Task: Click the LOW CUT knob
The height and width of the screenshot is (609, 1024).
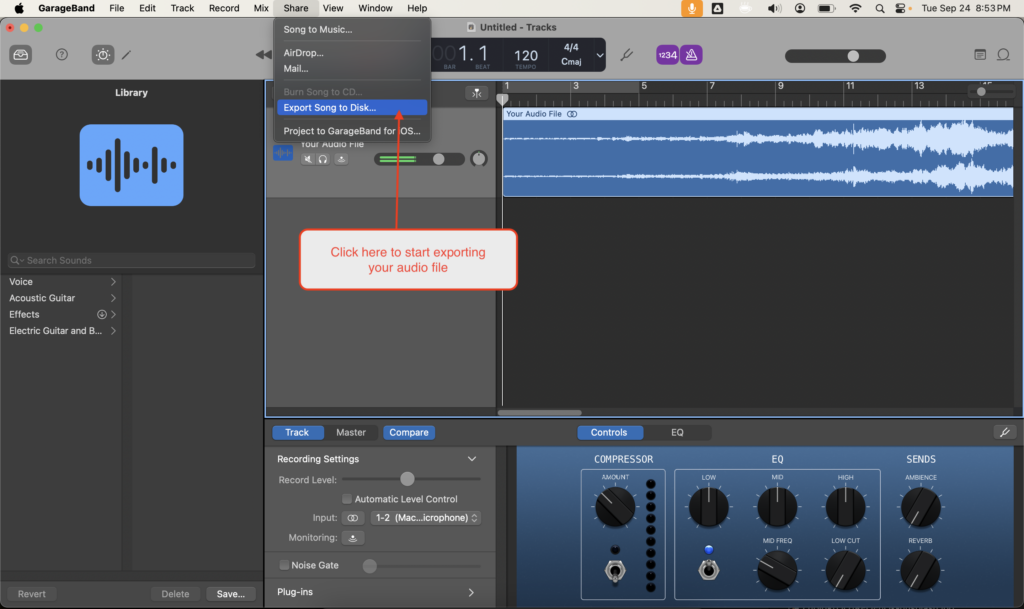Action: point(845,570)
